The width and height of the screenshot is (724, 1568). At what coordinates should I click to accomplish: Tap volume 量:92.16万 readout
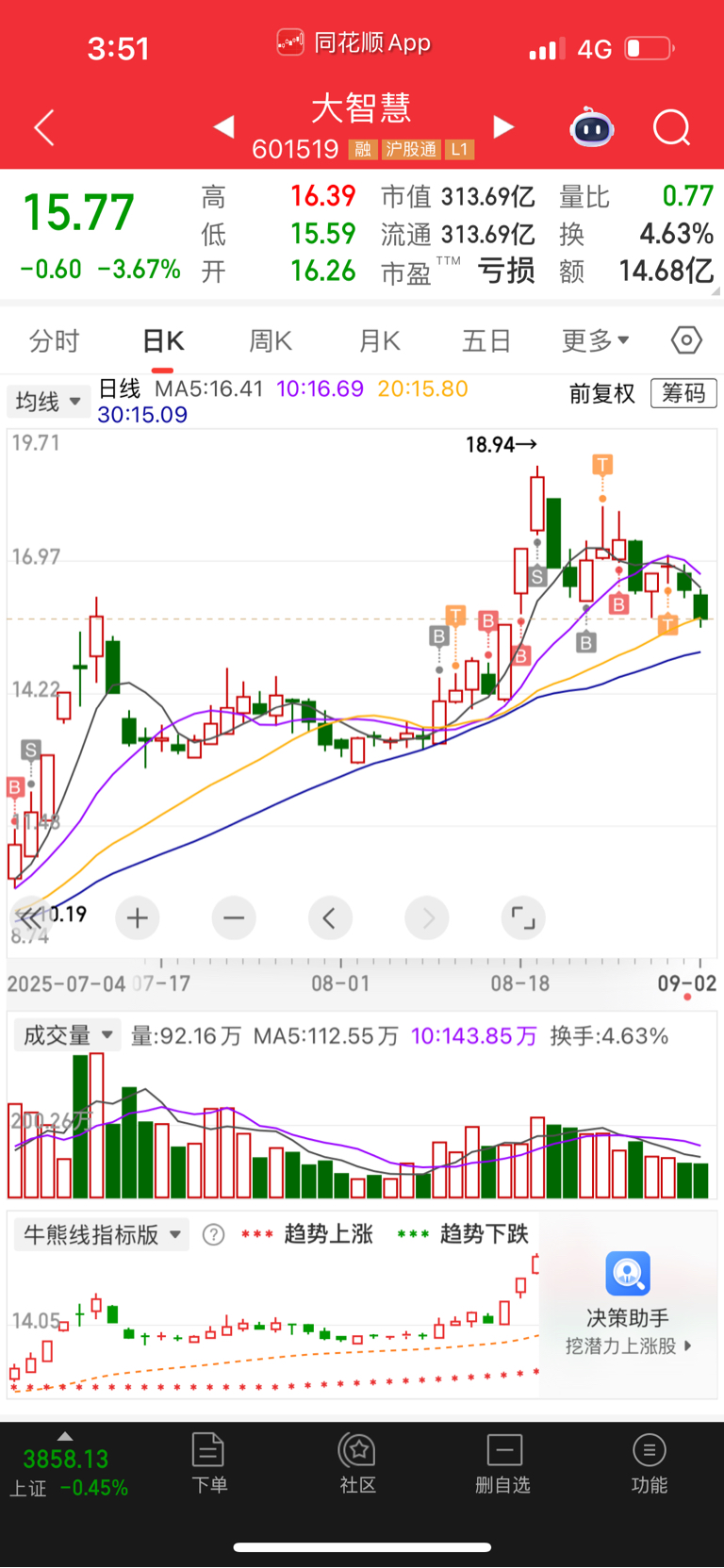(x=186, y=1036)
